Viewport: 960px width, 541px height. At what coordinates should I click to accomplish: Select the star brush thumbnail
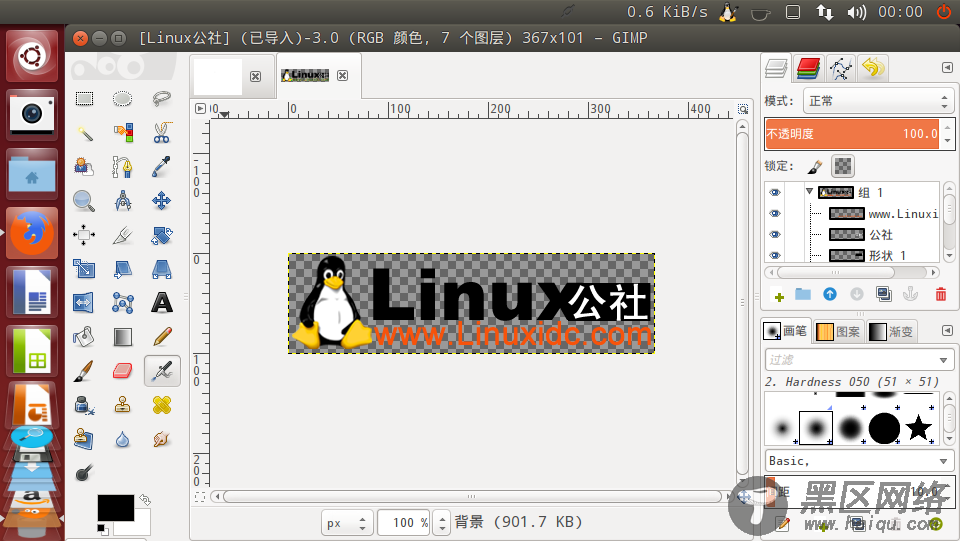[918, 428]
